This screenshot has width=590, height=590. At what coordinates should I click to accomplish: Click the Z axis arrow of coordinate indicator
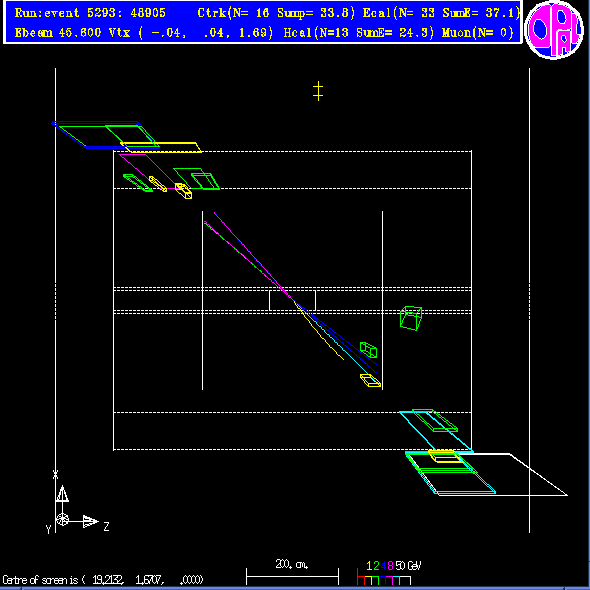tap(90, 521)
